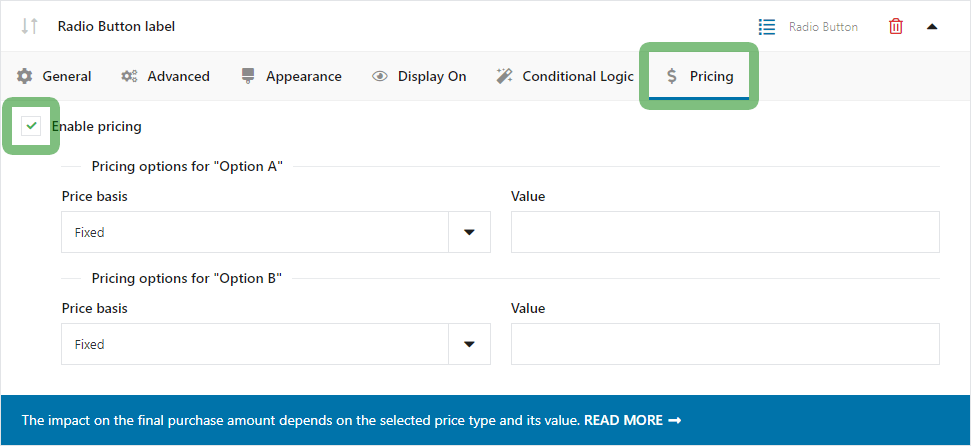The image size is (971, 446).
Task: Click the eye icon beside Display On
Action: (x=380, y=76)
